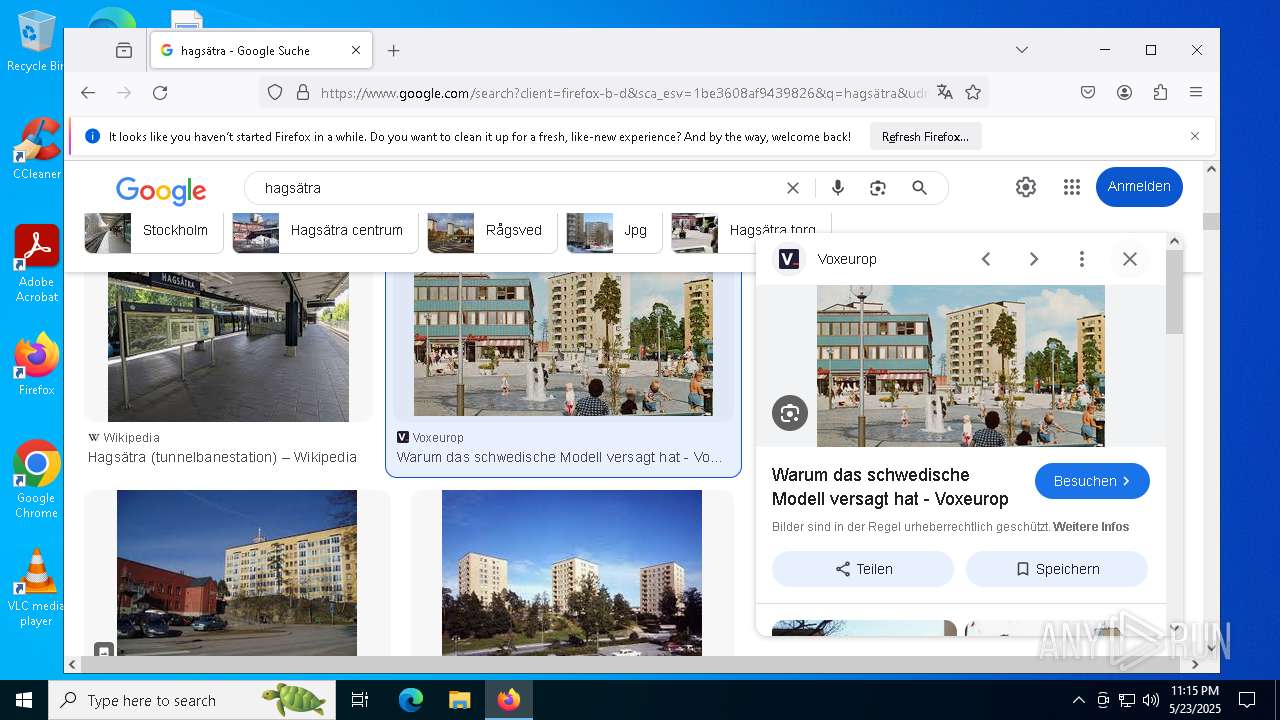Screen dimensions: 1280x720
Task: Click the site padlock icon
Action: pyautogui.click(x=303, y=93)
